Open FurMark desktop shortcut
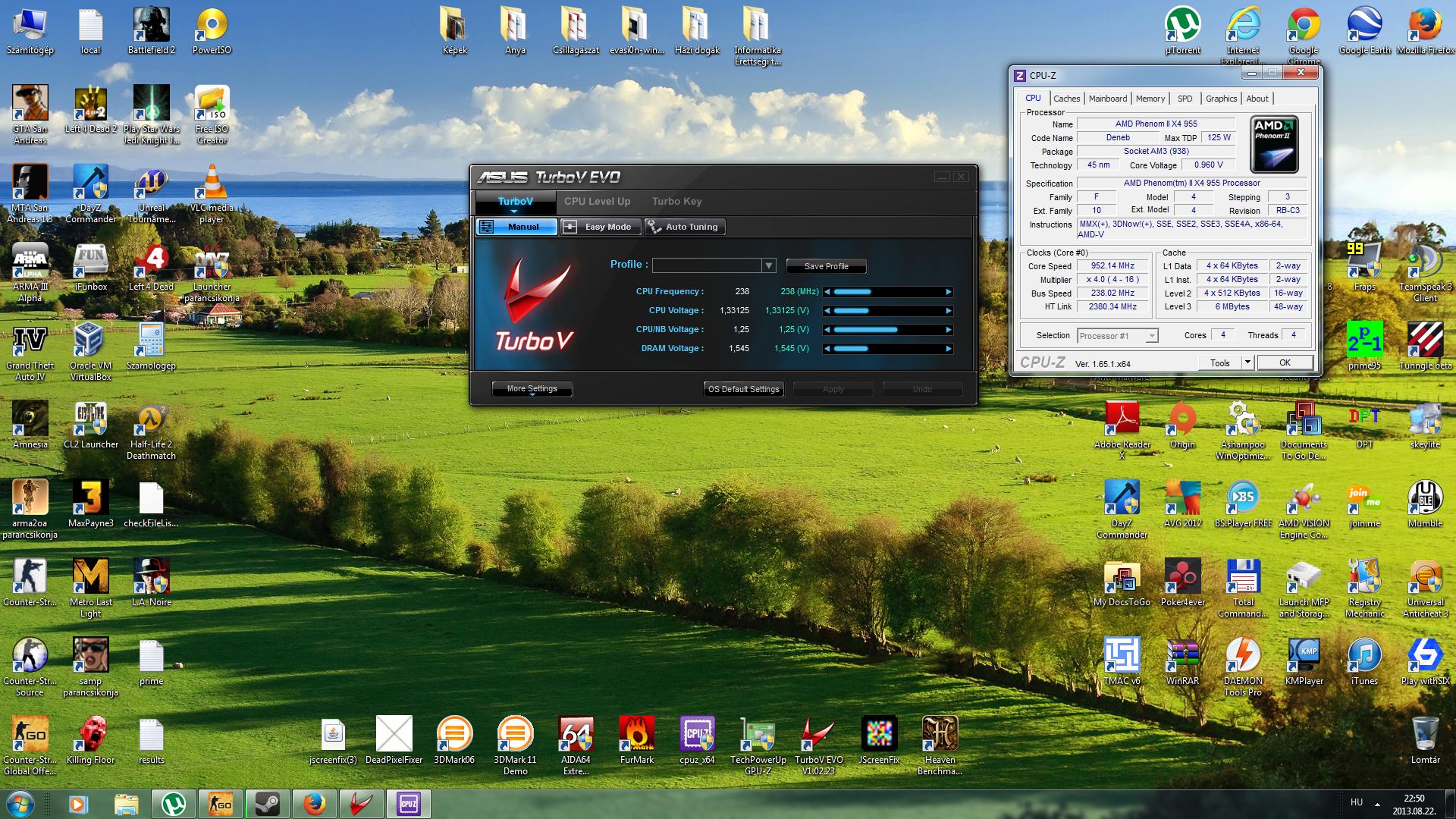 636,741
